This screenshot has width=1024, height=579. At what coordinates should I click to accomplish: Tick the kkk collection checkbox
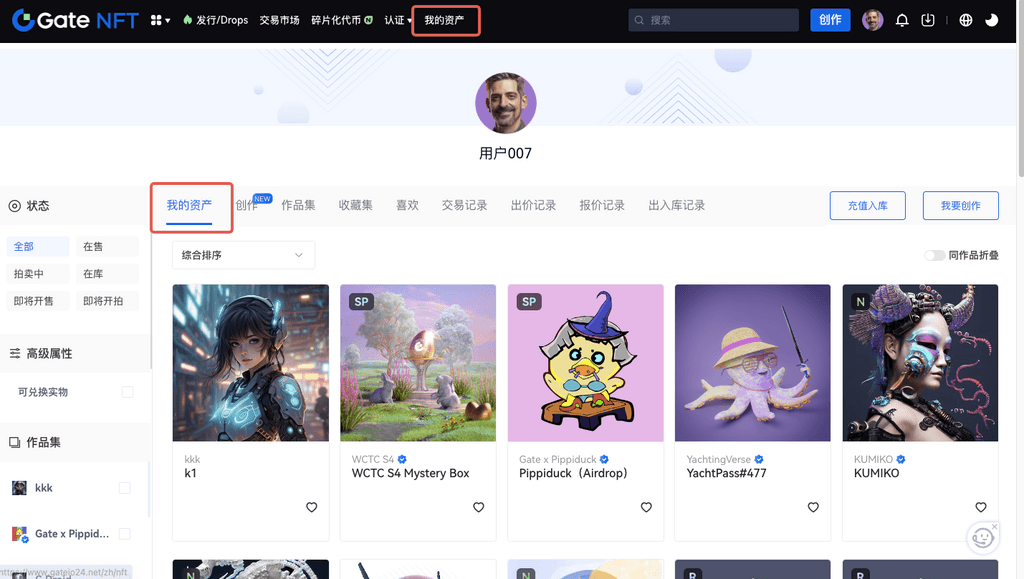point(124,488)
